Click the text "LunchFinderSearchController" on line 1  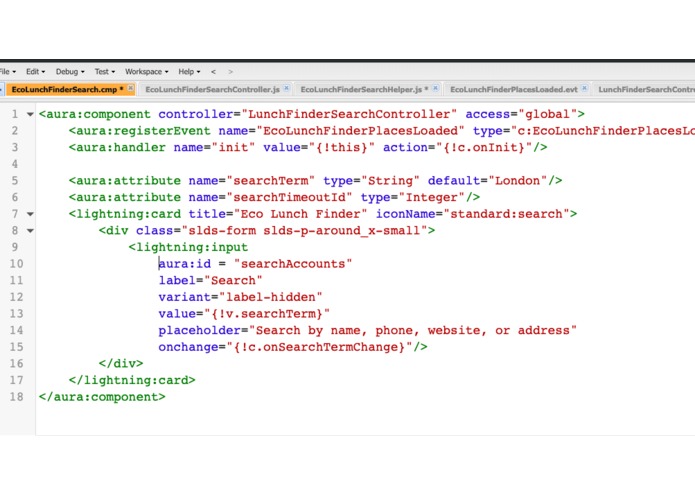pos(349,114)
